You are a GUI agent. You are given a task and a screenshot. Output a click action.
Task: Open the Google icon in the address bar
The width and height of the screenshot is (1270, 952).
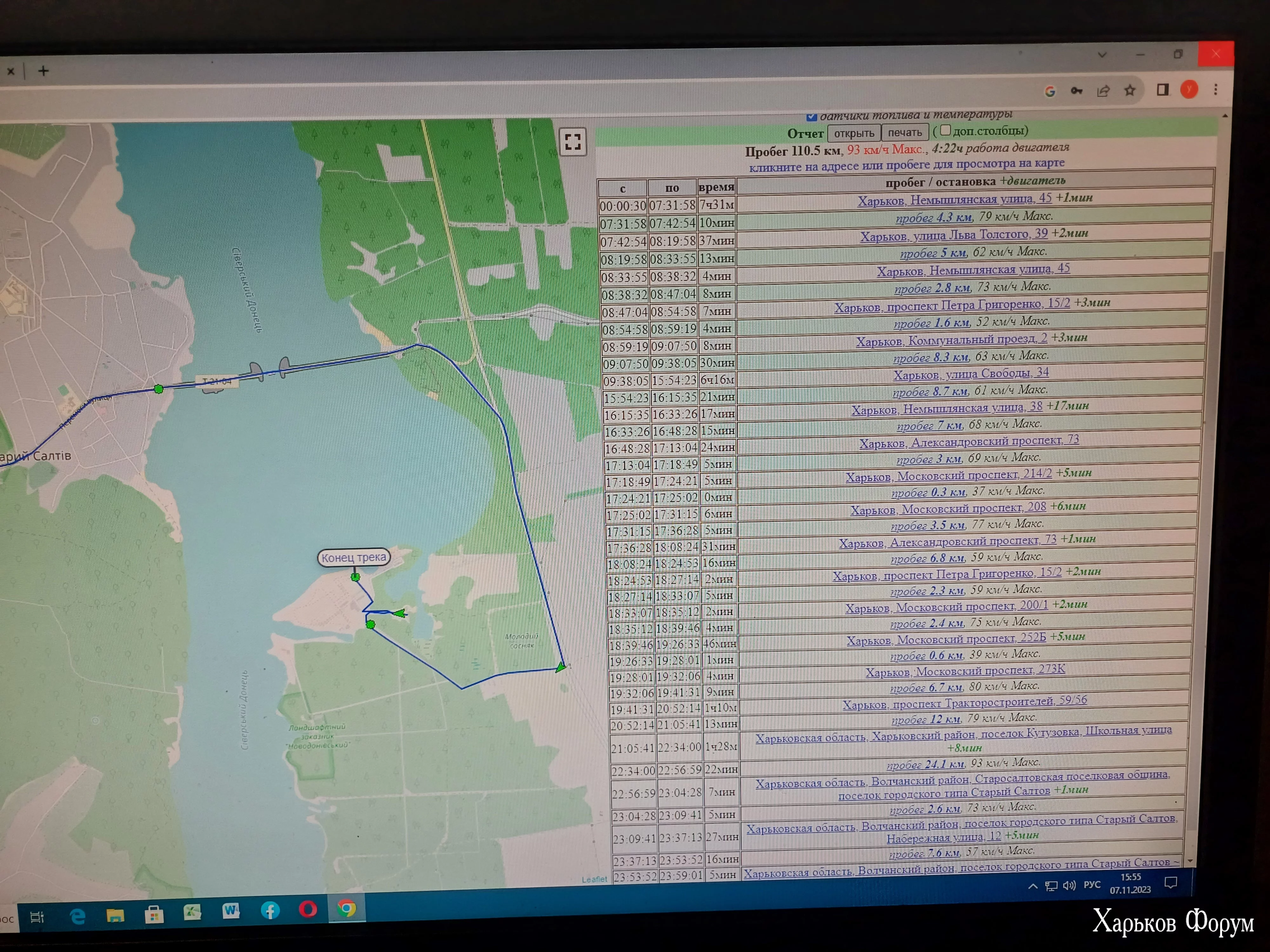click(x=1050, y=91)
